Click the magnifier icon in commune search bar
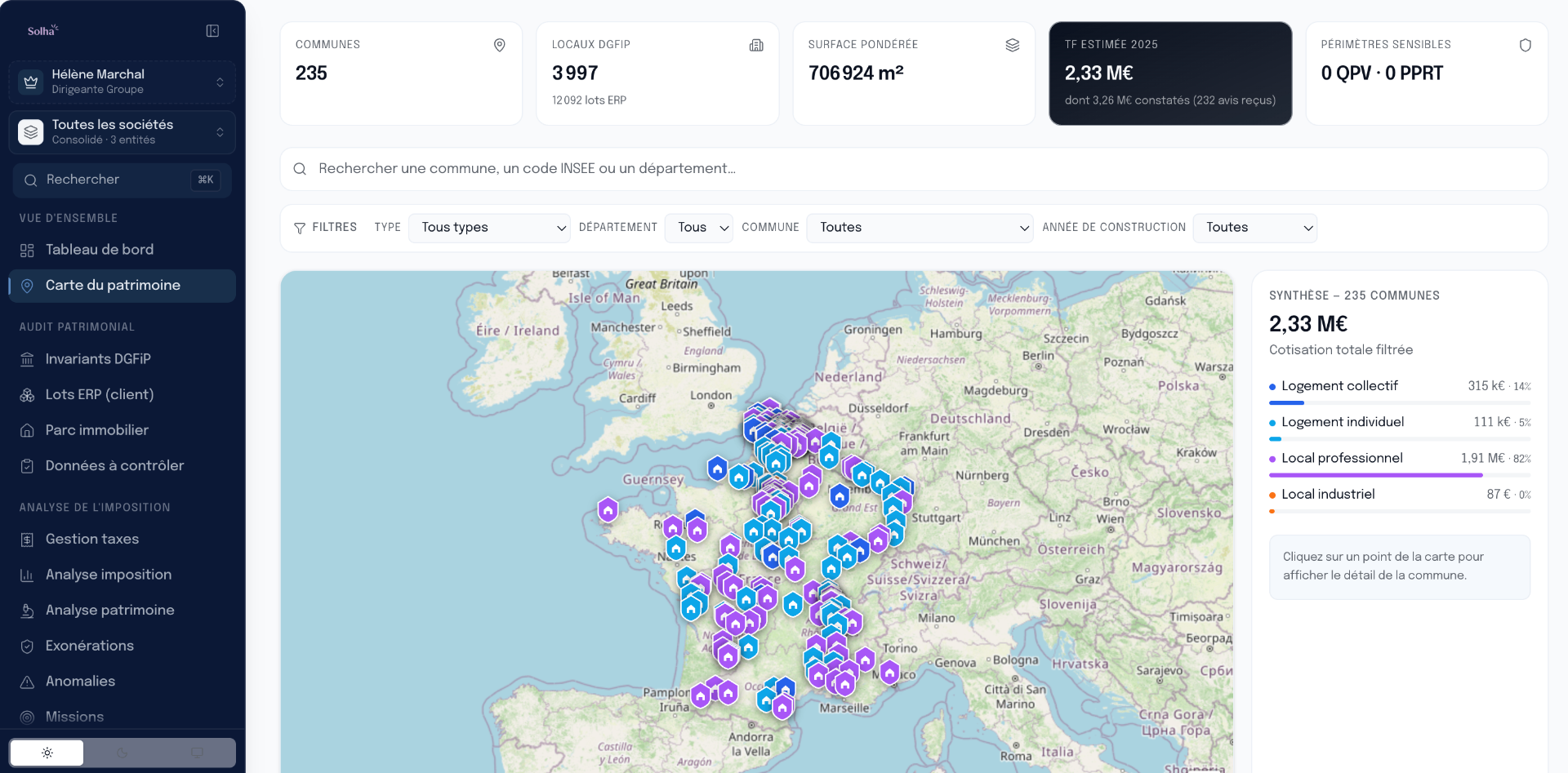Viewport: 1568px width, 773px height. (x=300, y=169)
